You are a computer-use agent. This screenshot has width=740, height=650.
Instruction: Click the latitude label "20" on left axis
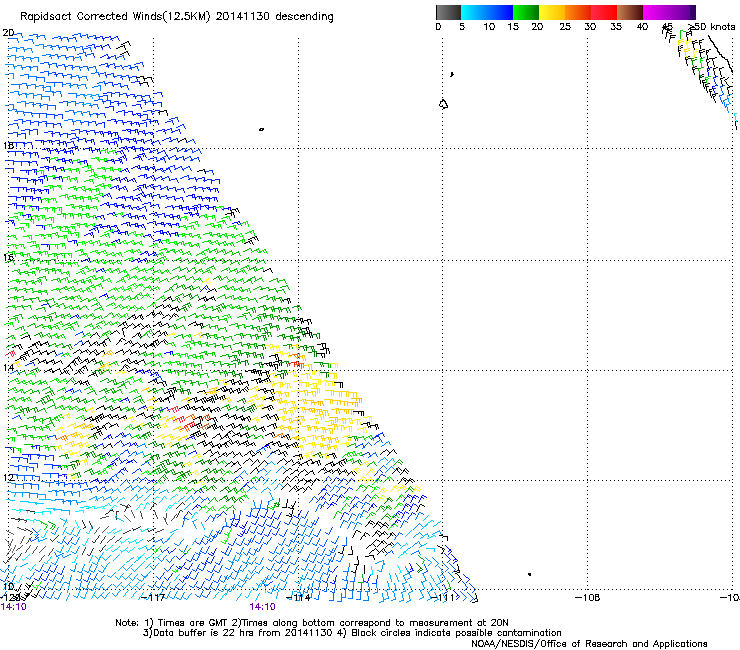[8, 33]
